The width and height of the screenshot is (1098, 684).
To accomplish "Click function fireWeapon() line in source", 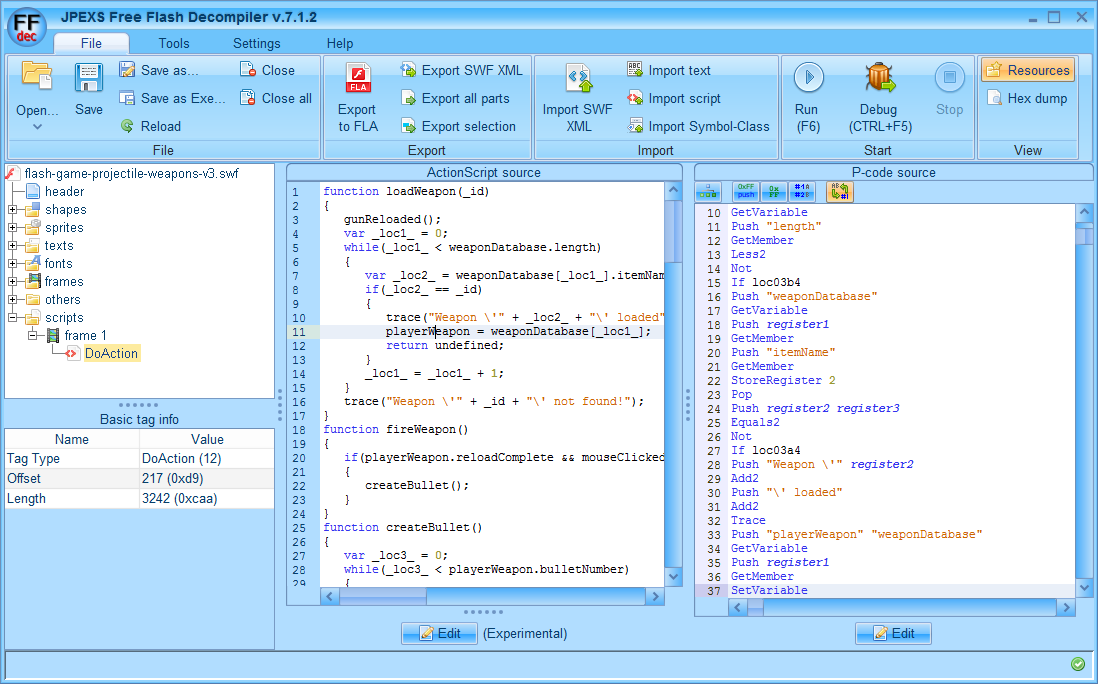I will tap(396, 429).
